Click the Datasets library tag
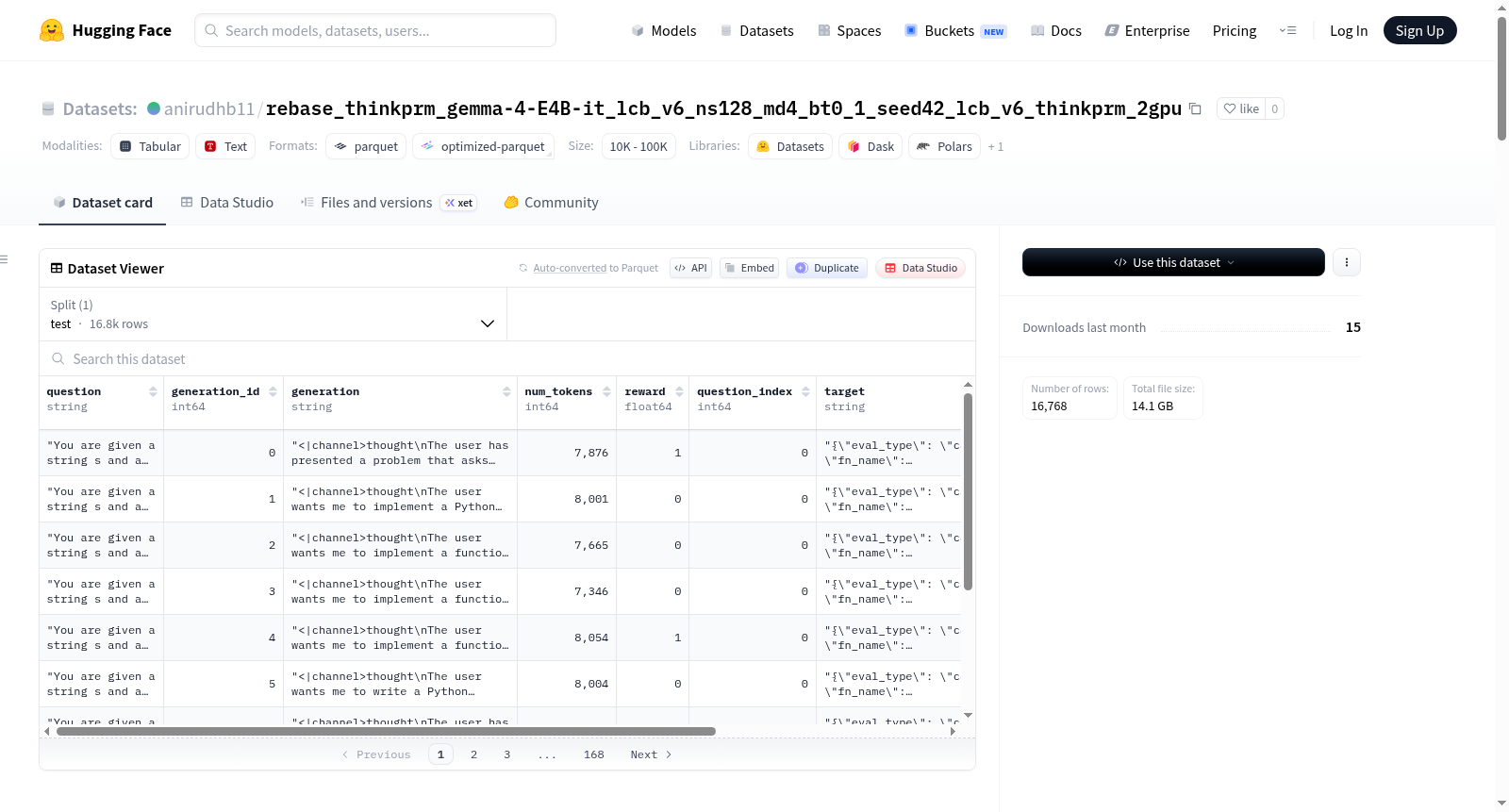This screenshot has width=1509, height=812. [x=790, y=146]
